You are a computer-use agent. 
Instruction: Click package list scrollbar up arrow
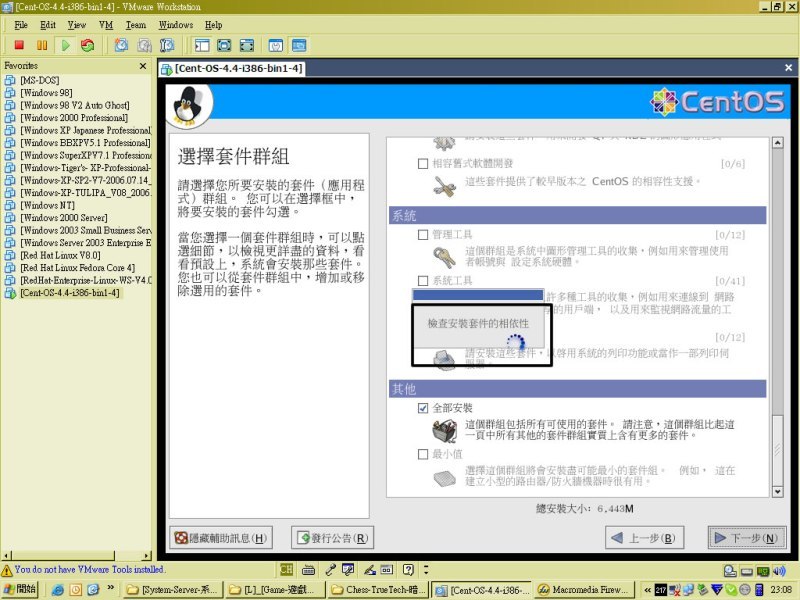[777, 143]
